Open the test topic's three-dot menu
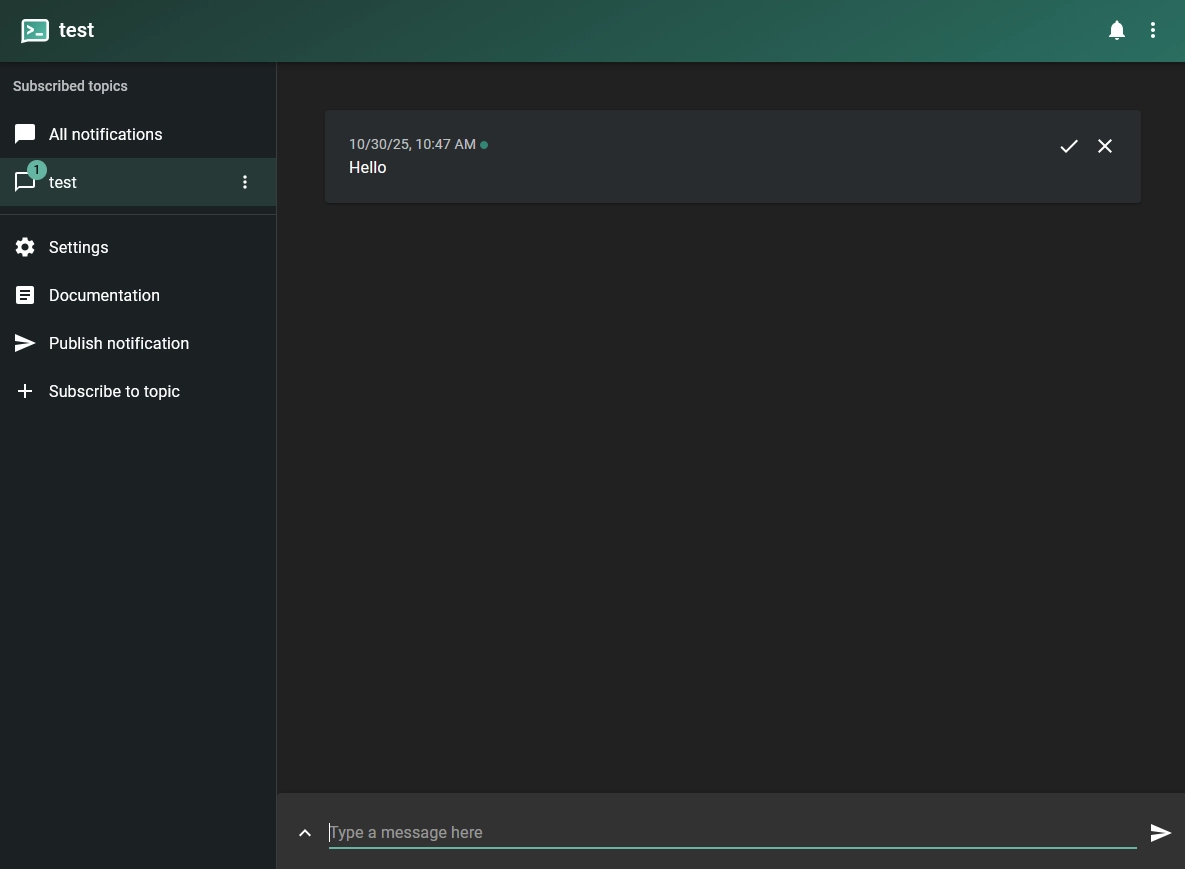Viewport: 1185px width, 869px height. click(x=245, y=182)
